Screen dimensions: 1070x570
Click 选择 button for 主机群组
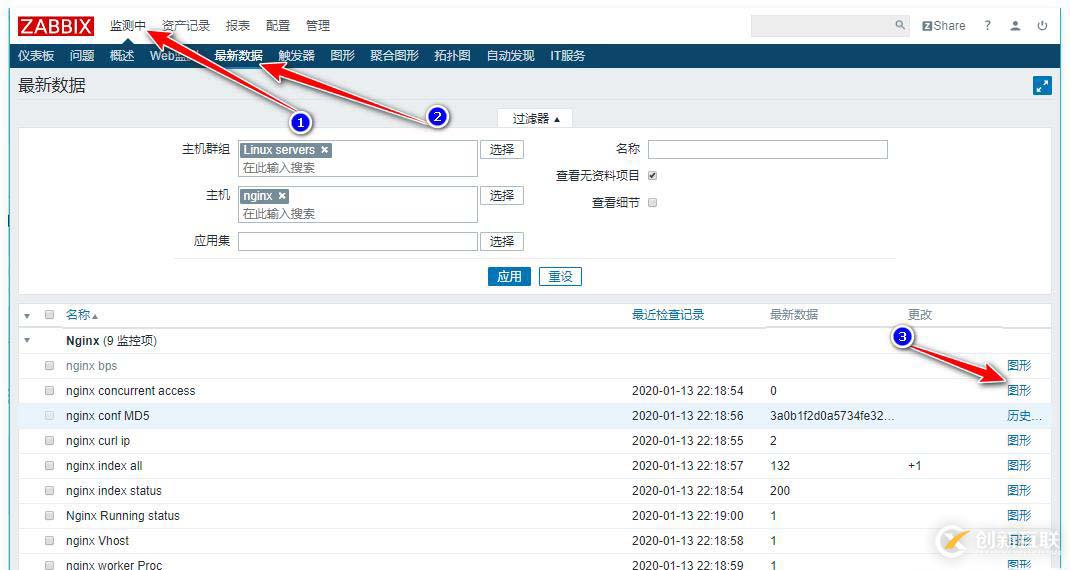[x=502, y=149]
